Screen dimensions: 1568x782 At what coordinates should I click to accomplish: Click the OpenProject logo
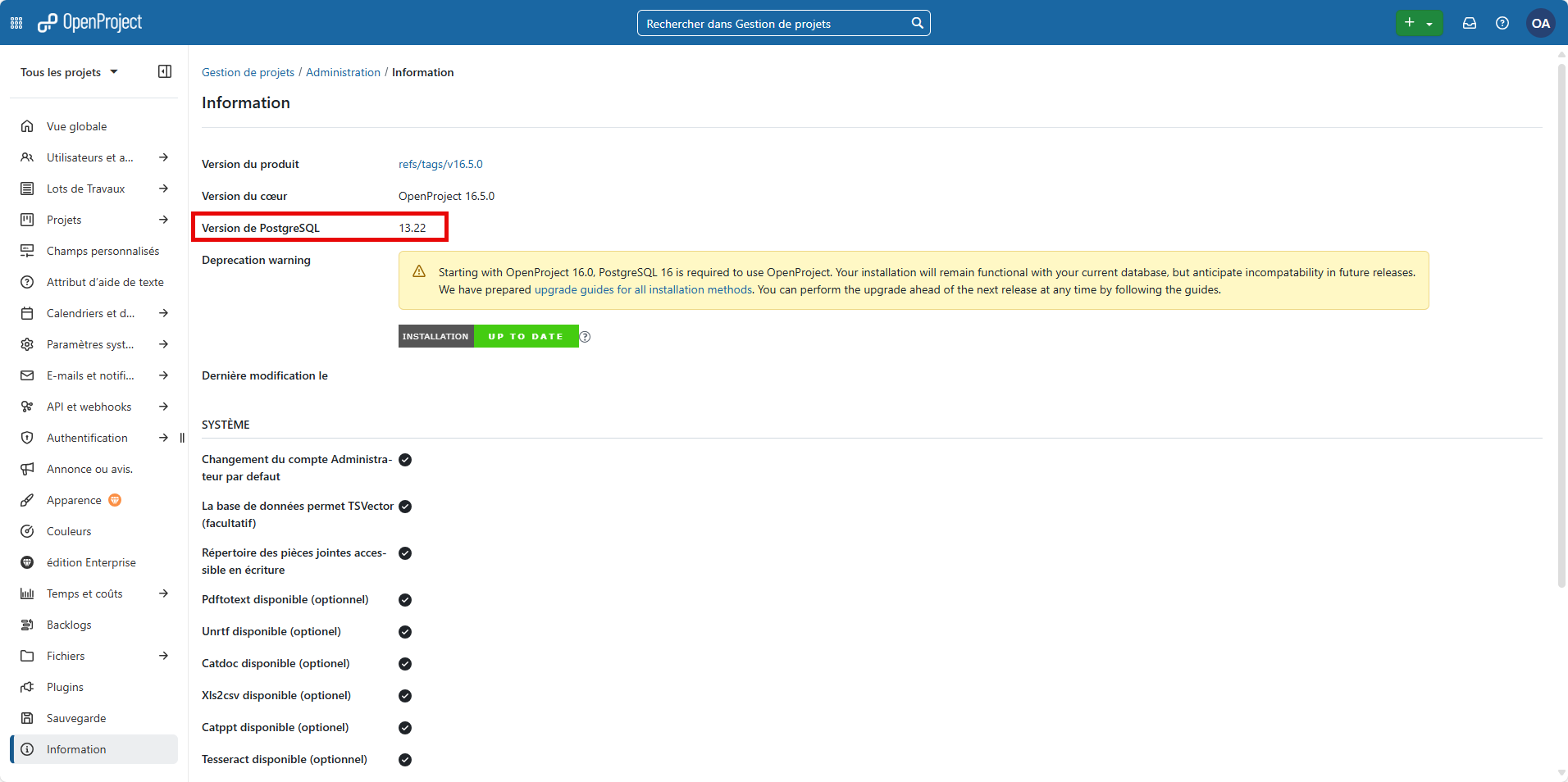90,23
